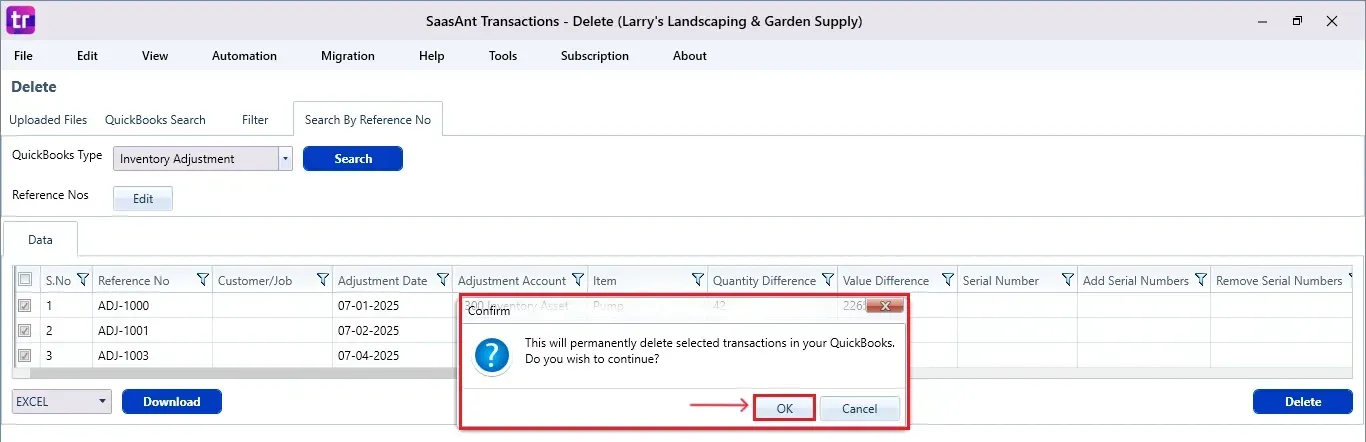Toggle the select-all checkbox in table header
Screen dimensions: 1366x442
(25, 280)
